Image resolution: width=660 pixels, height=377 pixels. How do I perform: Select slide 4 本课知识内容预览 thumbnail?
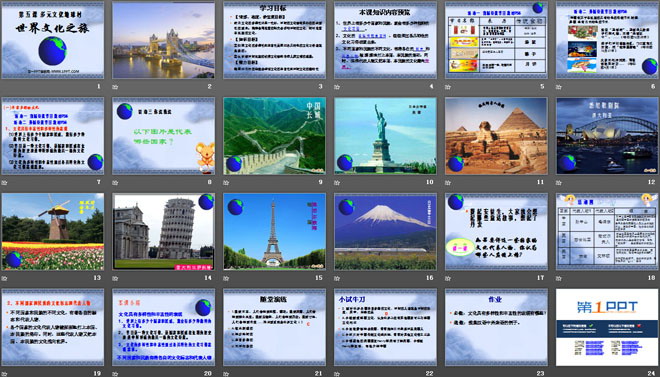(386, 40)
